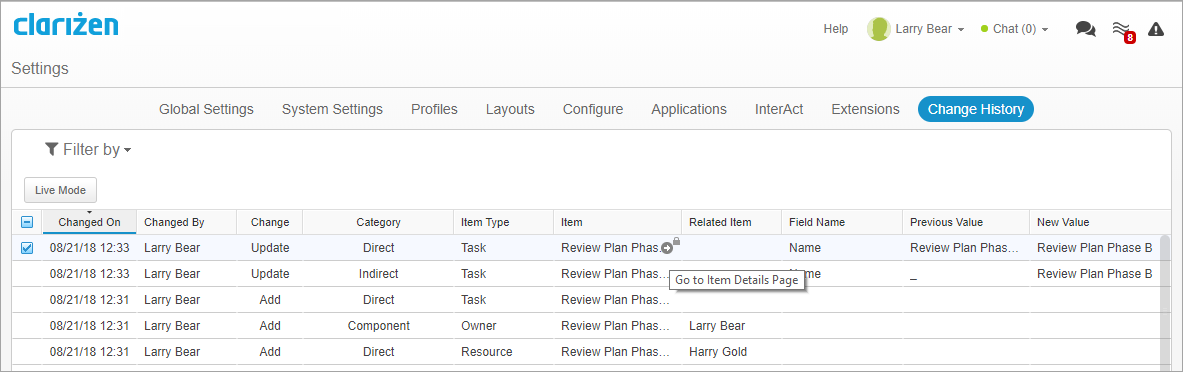The width and height of the screenshot is (1183, 372).
Task: Open the Larry Bear user dropdown
Action: (x=930, y=29)
